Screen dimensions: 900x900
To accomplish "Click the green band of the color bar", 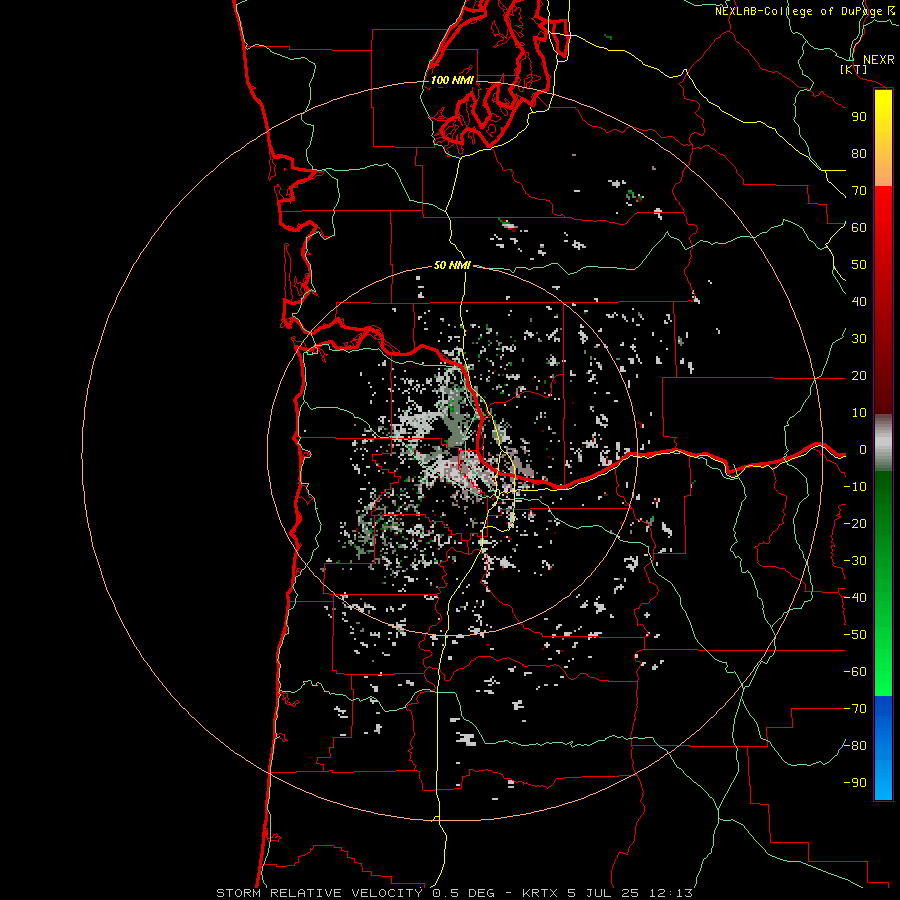I will pos(883,584).
